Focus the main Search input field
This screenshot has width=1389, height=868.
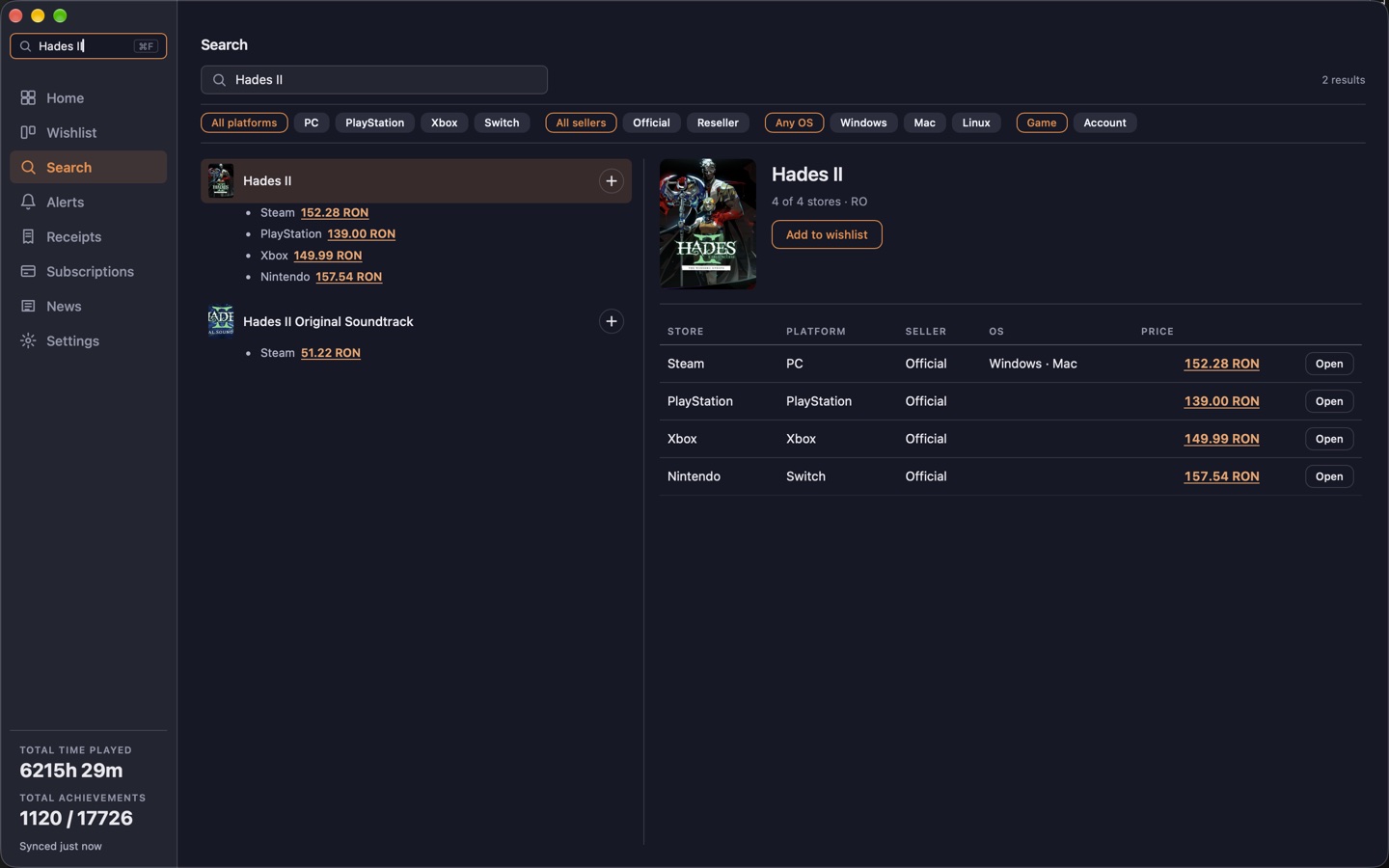[374, 80]
